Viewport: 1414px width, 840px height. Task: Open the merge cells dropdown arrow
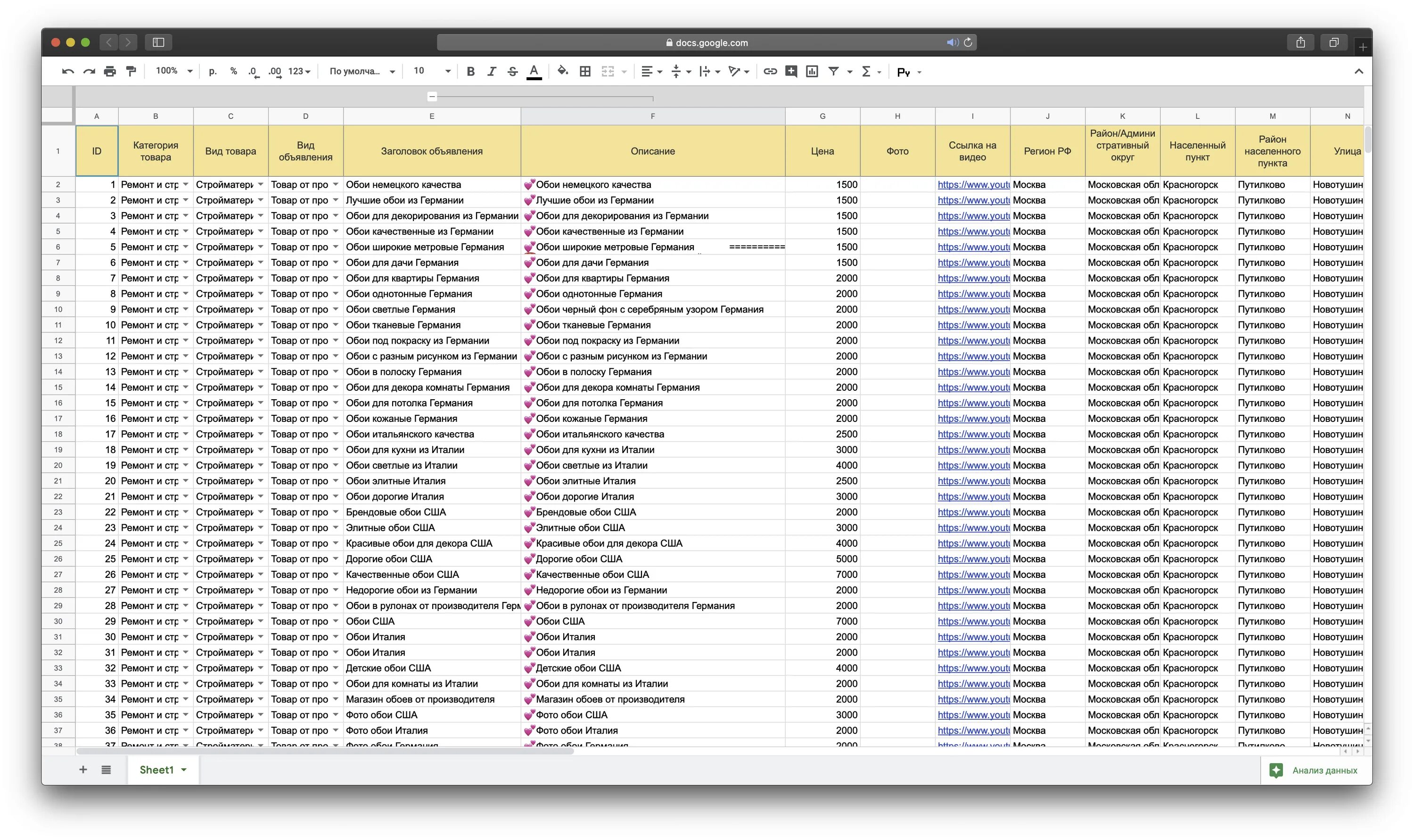point(624,72)
